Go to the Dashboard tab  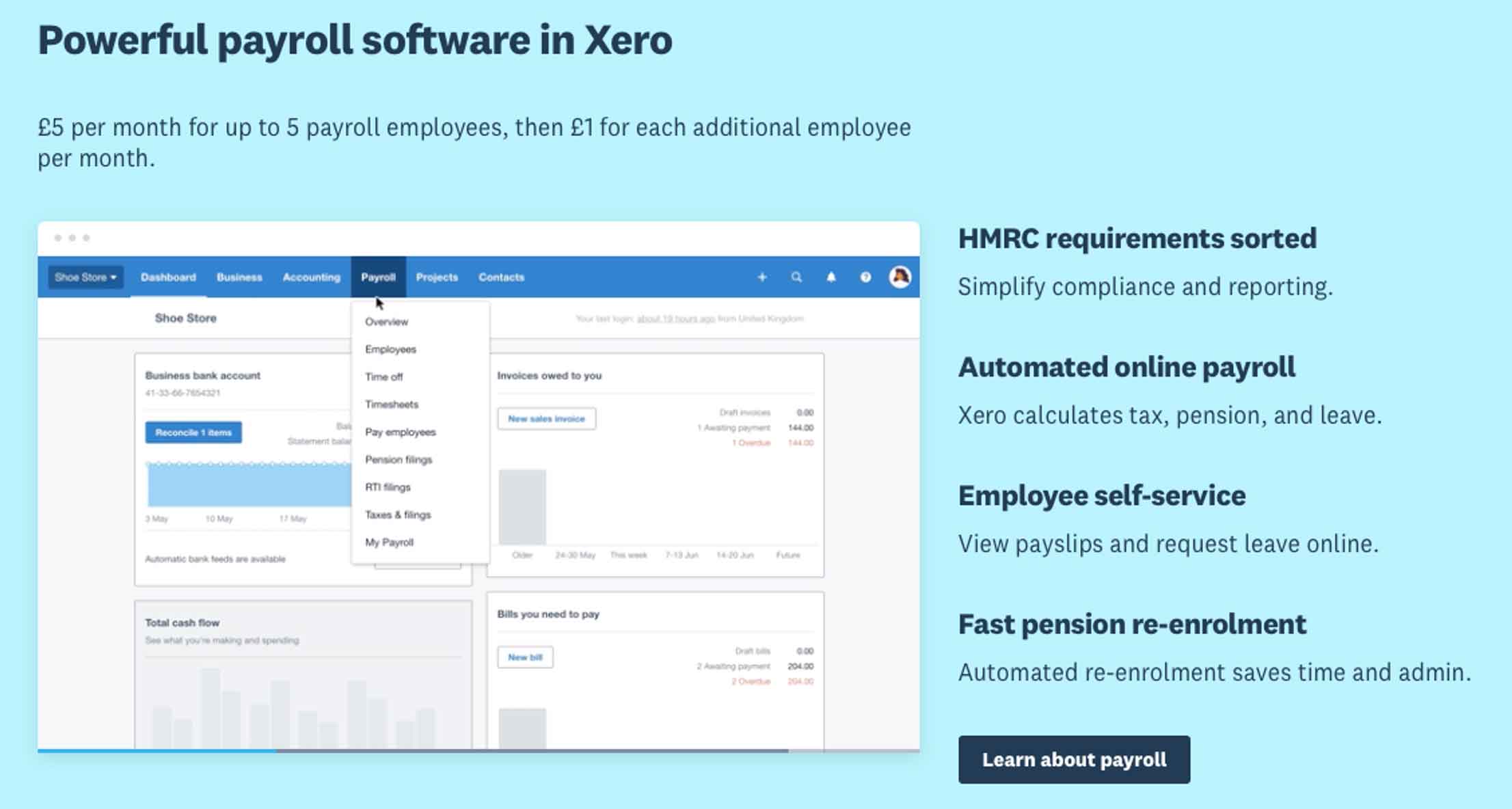(x=168, y=277)
